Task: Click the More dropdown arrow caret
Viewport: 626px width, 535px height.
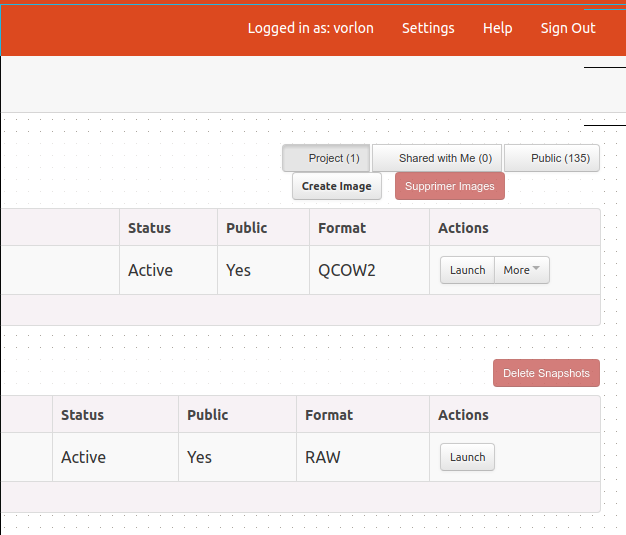Action: 536,268
